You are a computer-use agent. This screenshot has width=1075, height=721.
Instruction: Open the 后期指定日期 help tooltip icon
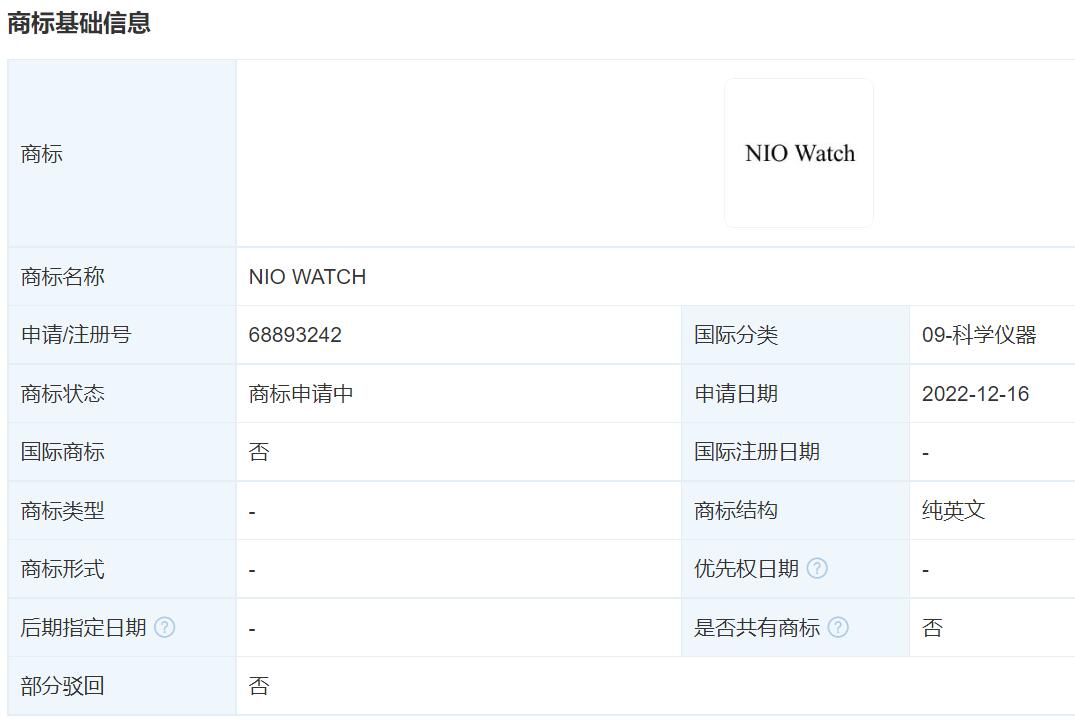click(x=168, y=628)
